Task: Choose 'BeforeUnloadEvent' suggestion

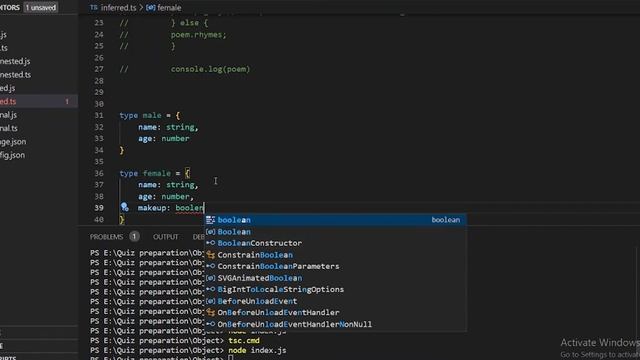Action: [x=335, y=301]
